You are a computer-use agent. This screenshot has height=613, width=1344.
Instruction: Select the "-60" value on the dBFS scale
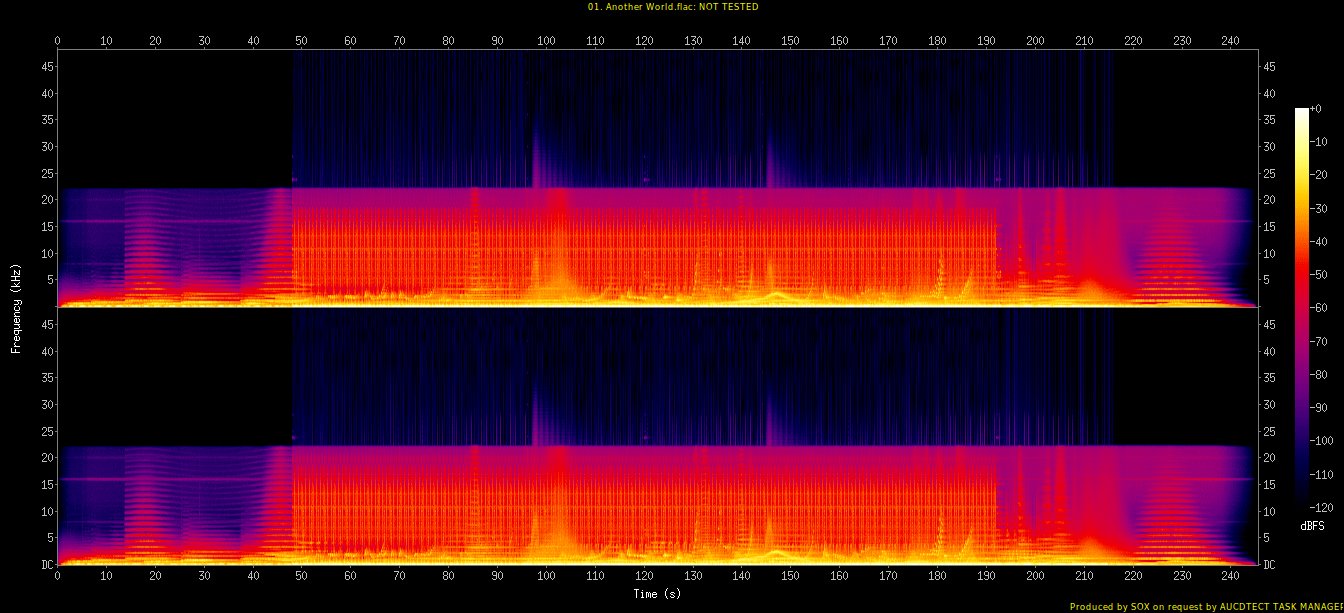pyautogui.click(x=1319, y=308)
